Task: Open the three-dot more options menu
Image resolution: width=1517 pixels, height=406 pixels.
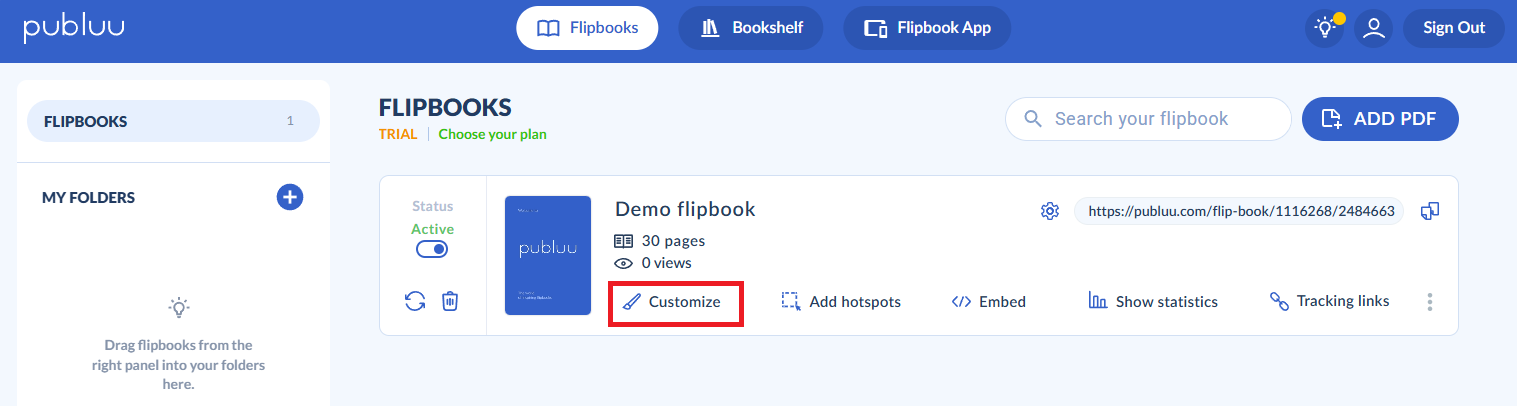Action: tap(1430, 301)
